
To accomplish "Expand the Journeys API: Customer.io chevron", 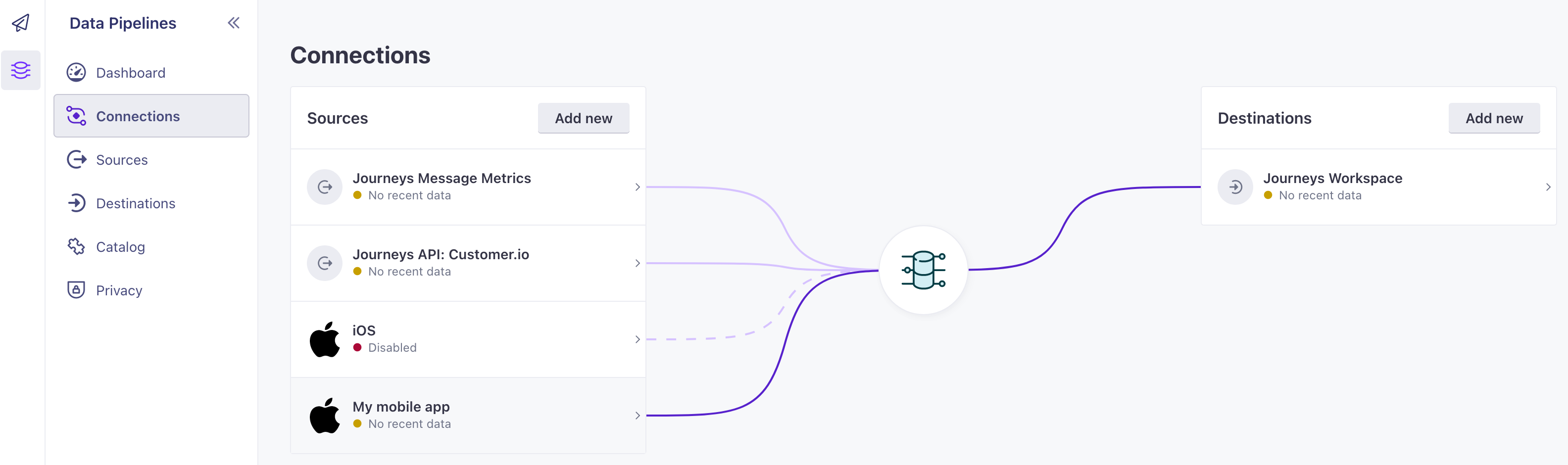I will point(637,263).
